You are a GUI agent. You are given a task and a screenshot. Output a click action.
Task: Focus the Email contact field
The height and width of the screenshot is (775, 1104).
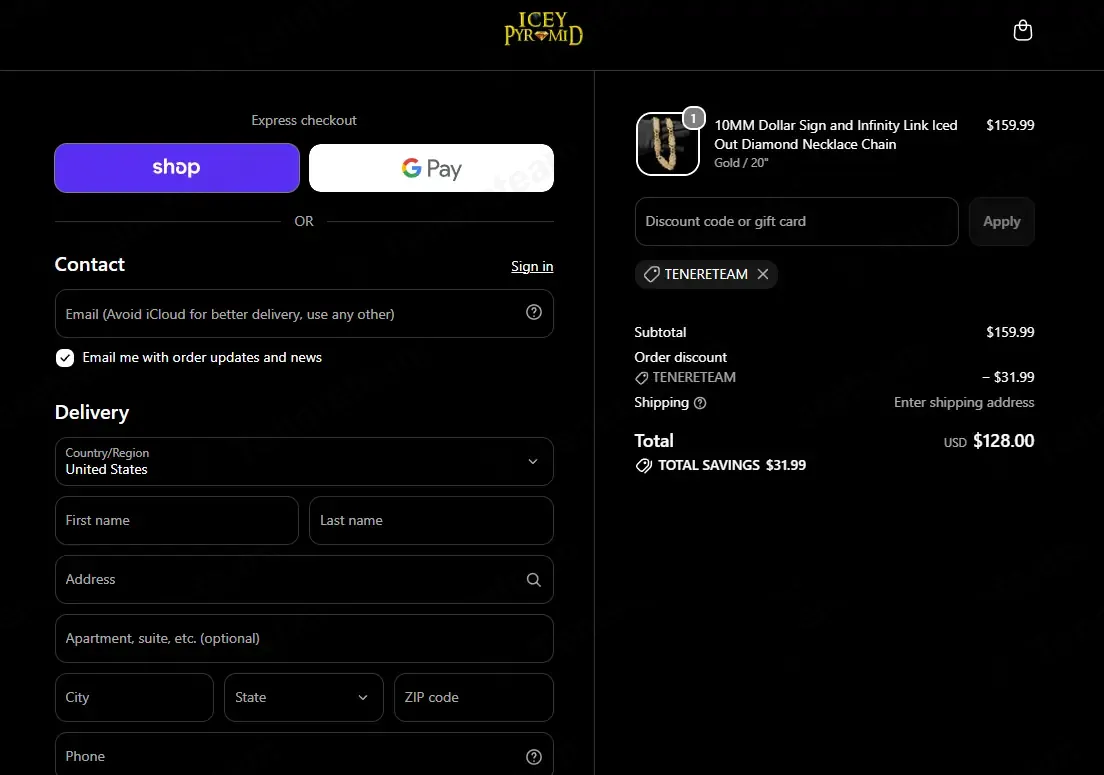pos(304,313)
